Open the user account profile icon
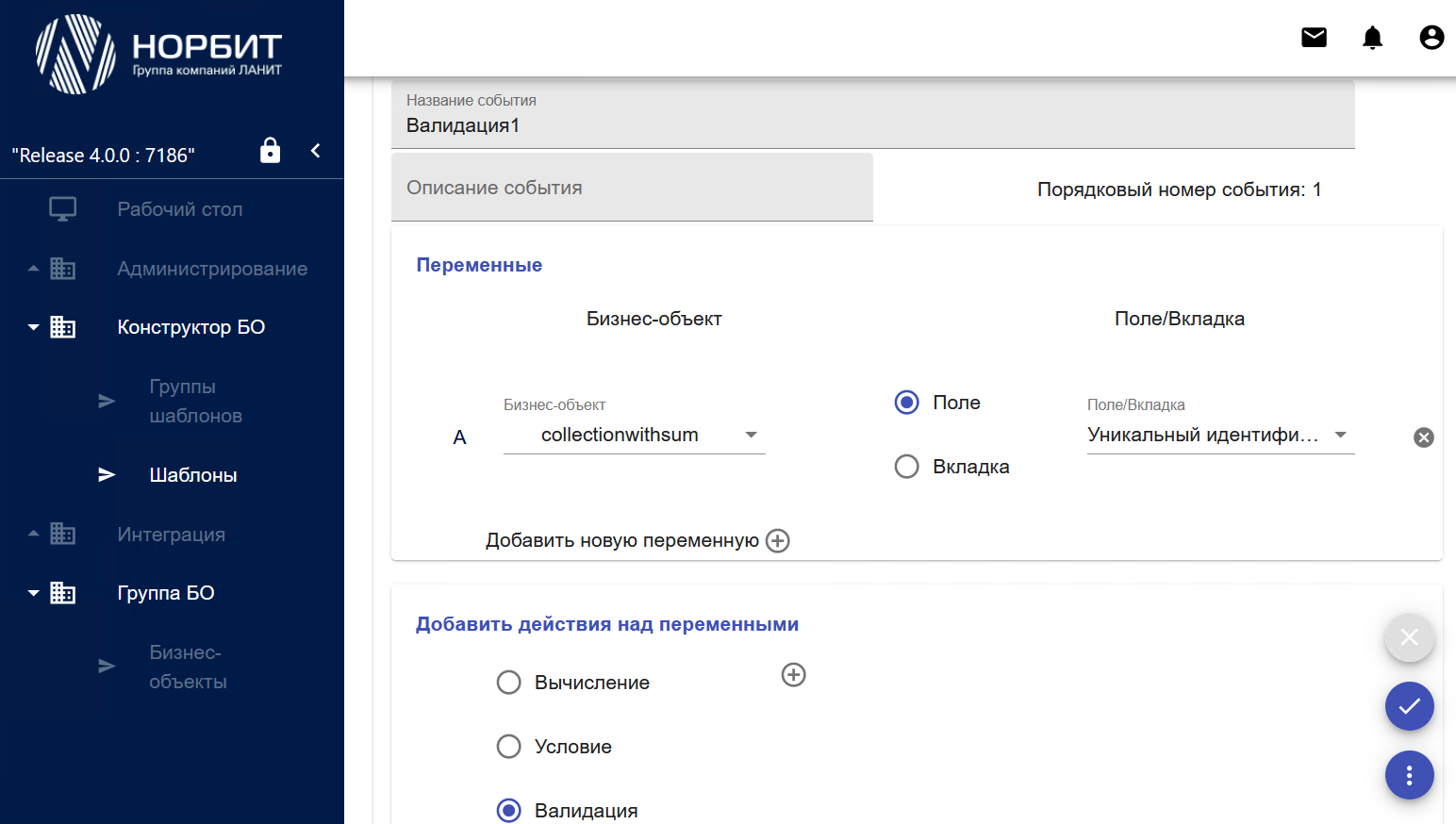The image size is (1456, 824). click(x=1431, y=37)
